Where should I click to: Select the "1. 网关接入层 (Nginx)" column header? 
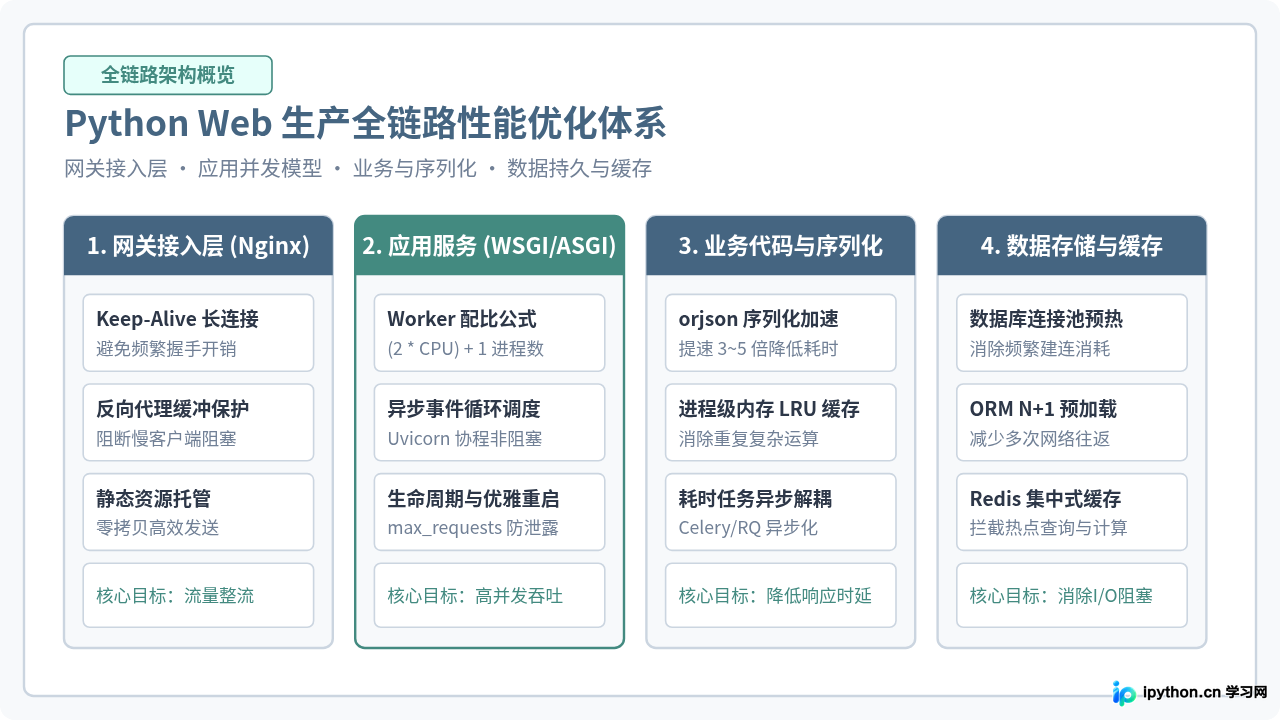[x=198, y=246]
